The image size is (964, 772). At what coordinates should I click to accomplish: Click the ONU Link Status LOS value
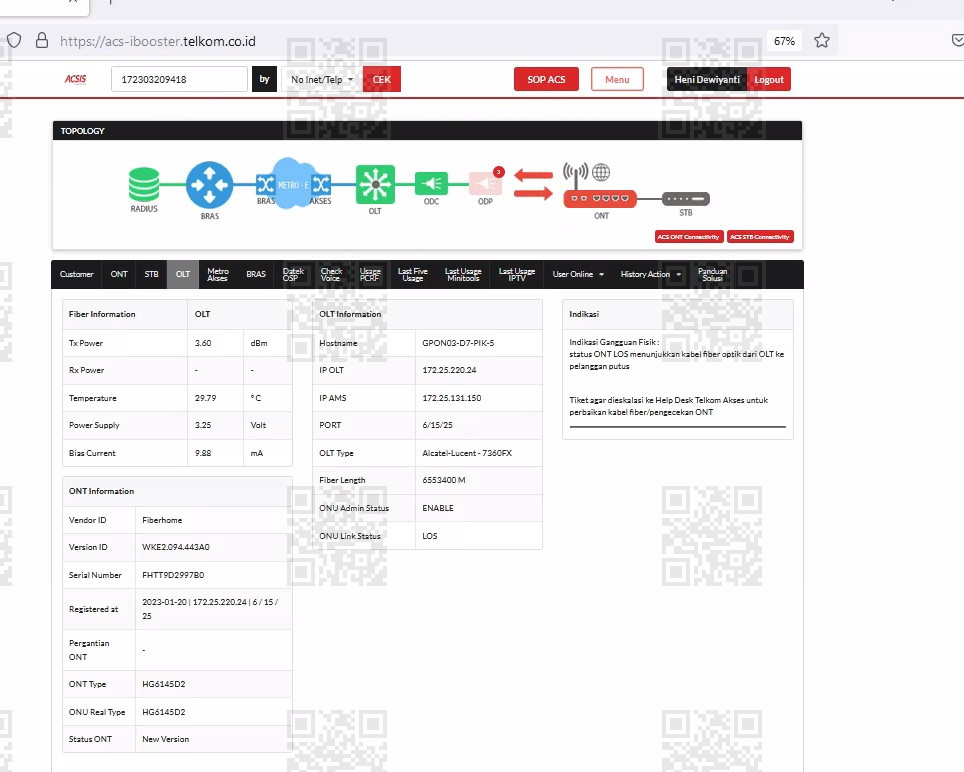click(430, 536)
